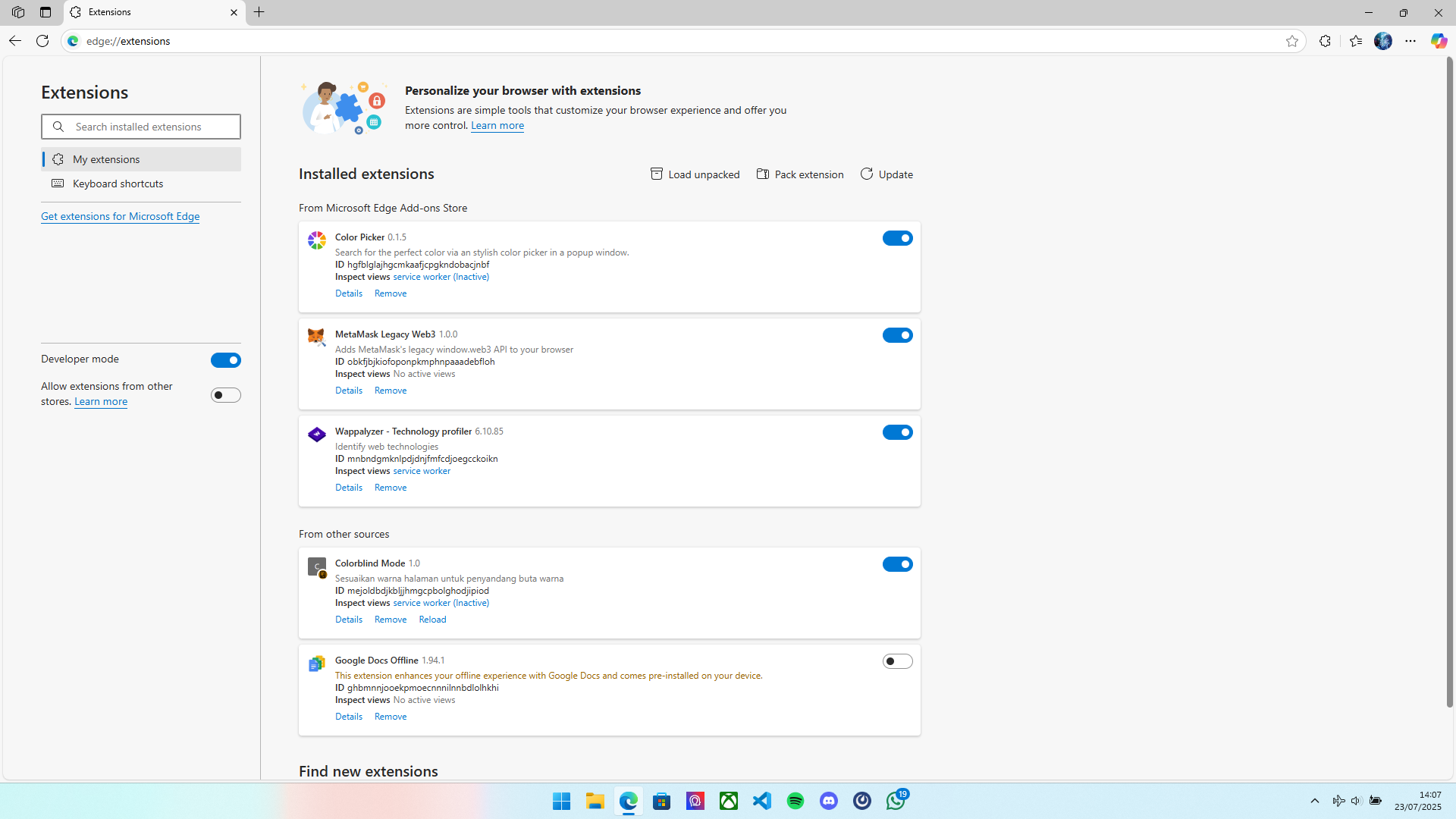Refresh the page
Image resolution: width=1456 pixels, height=819 pixels.
(x=42, y=41)
